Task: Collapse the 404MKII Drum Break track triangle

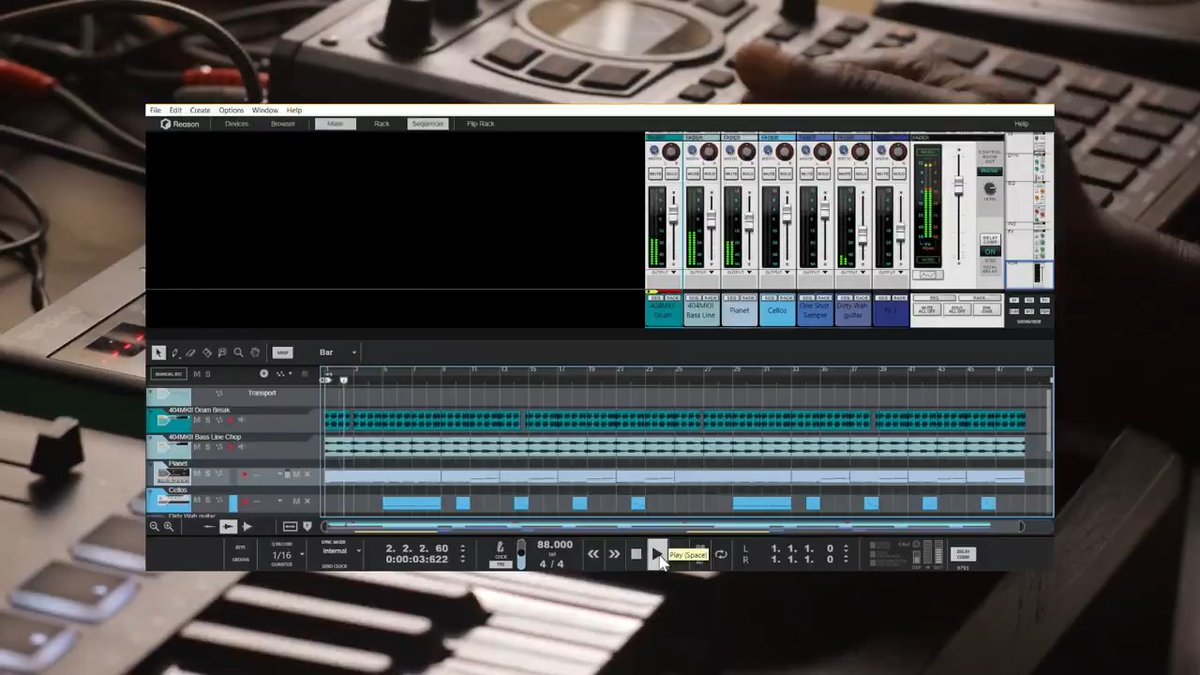Action: [151, 411]
